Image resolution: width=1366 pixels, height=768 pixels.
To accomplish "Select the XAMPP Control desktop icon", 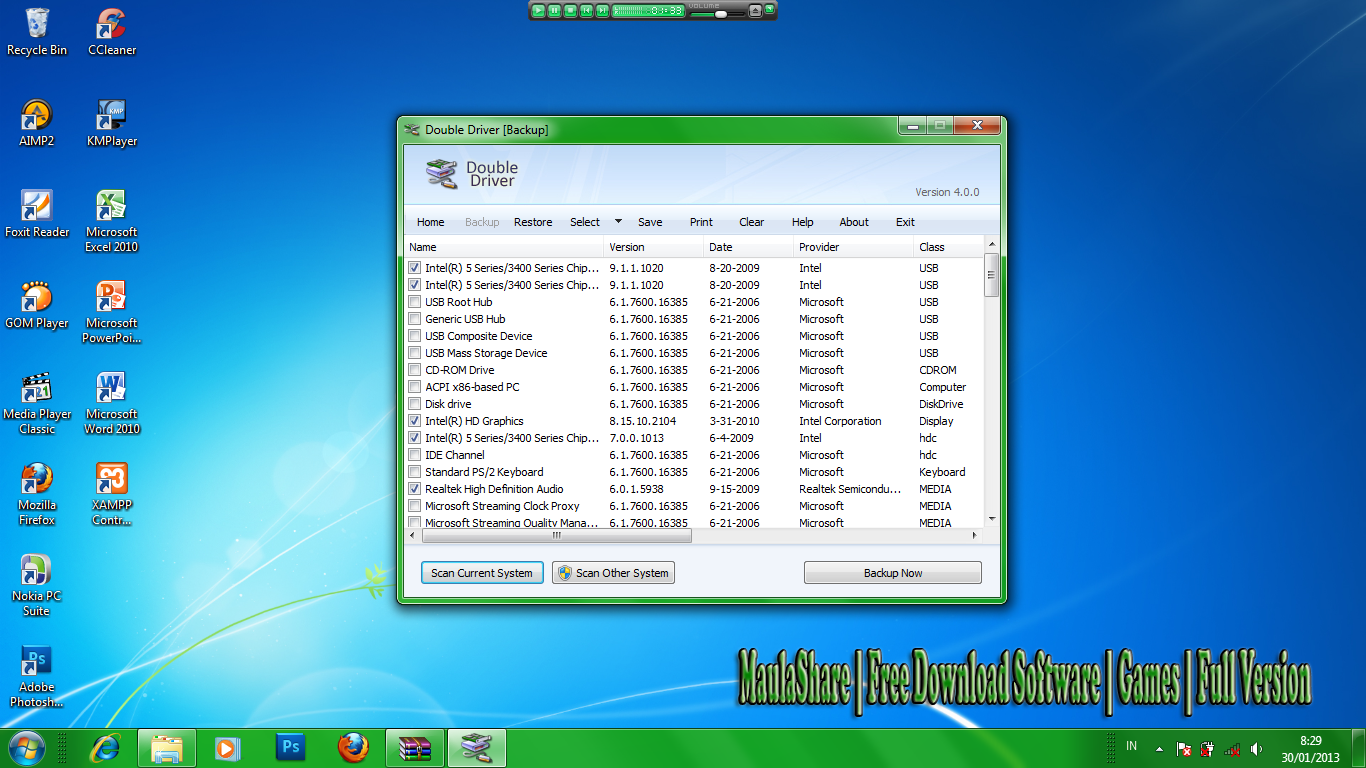I will coord(112,494).
